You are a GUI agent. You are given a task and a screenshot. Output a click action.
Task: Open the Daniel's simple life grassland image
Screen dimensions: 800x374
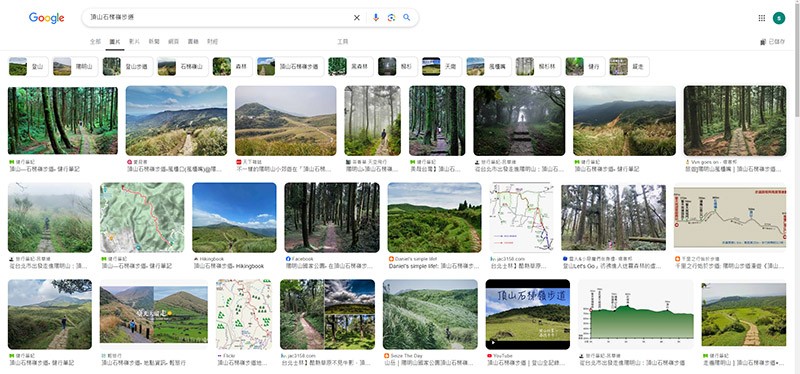(434, 217)
